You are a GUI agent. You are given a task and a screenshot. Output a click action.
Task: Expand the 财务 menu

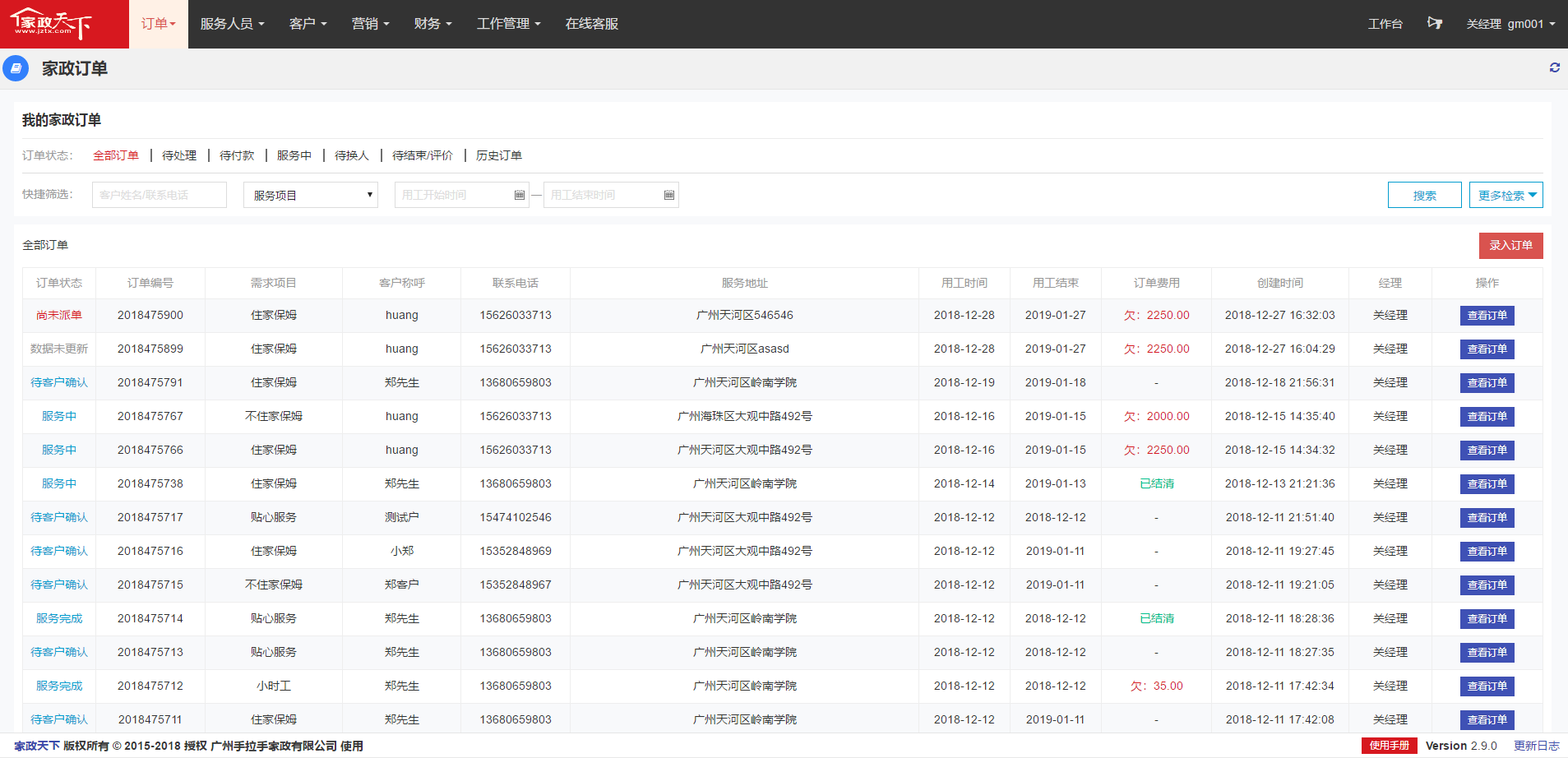coord(432,24)
